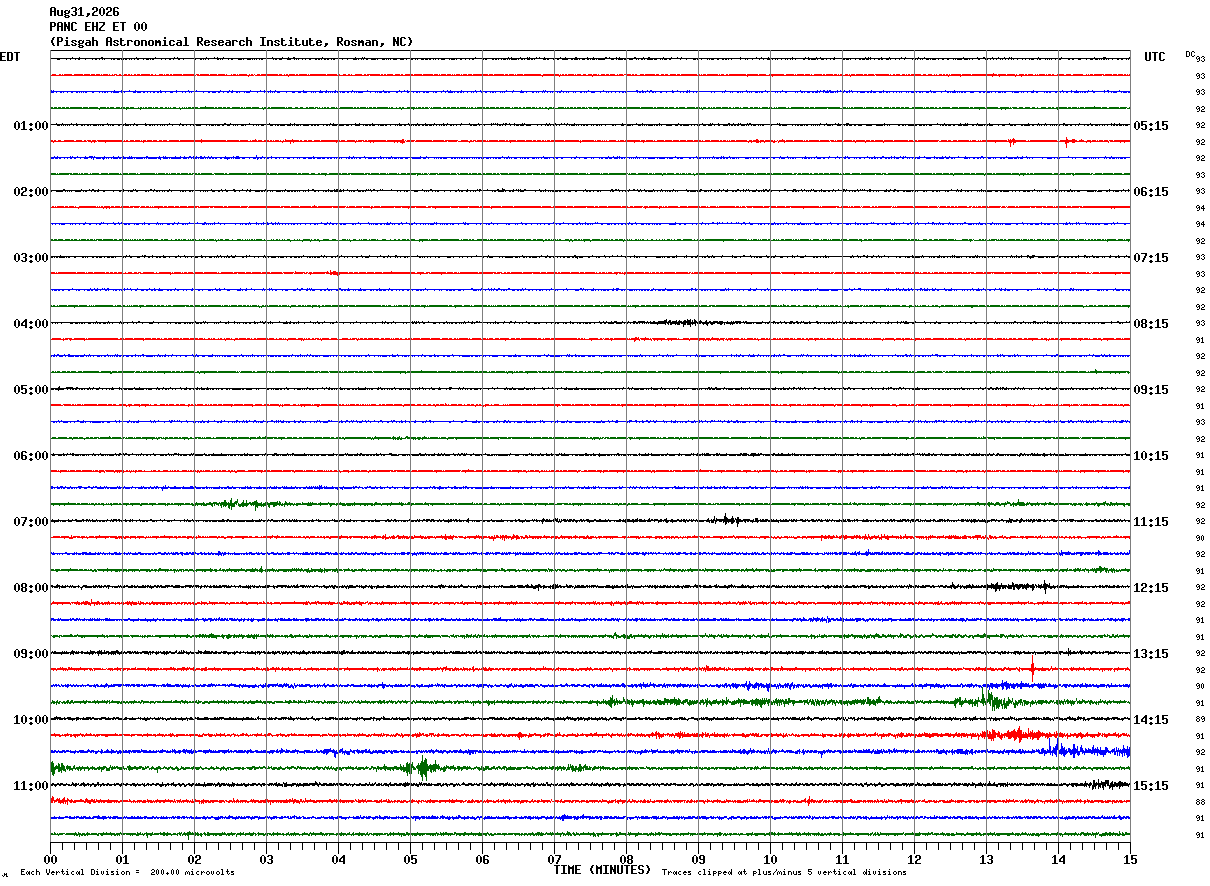Click the Pisgah Astronomical Research Institute title
This screenshot has width=1210, height=886.
click(231, 42)
